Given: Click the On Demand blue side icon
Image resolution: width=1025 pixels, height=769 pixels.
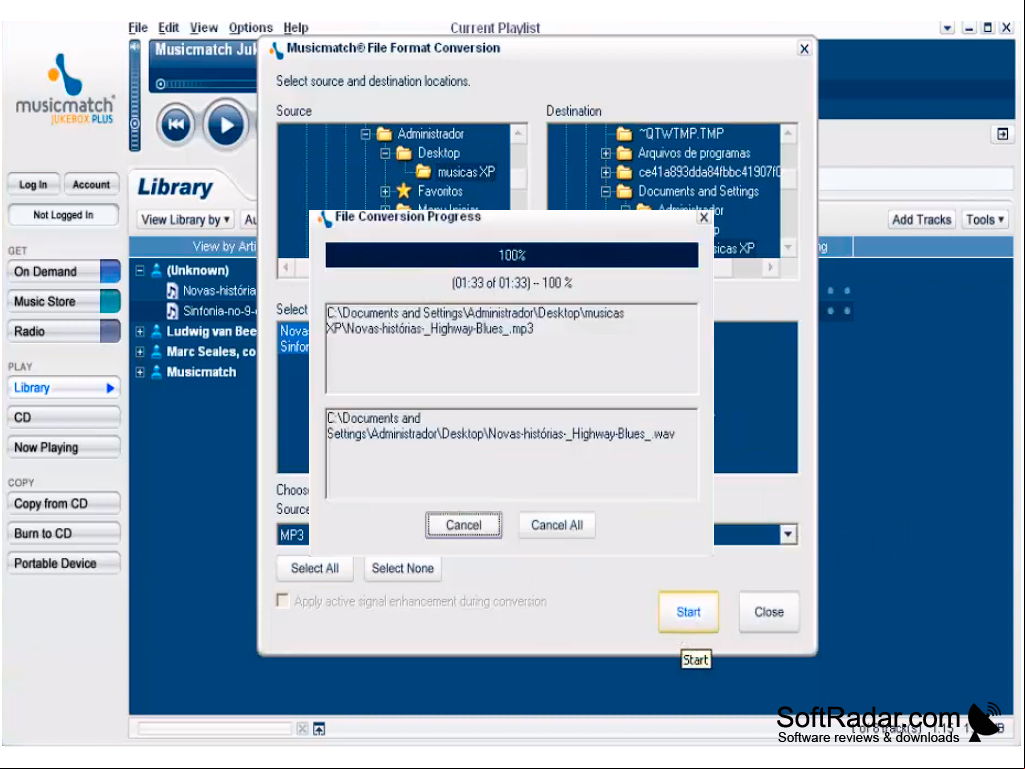Looking at the screenshot, I should 110,271.
